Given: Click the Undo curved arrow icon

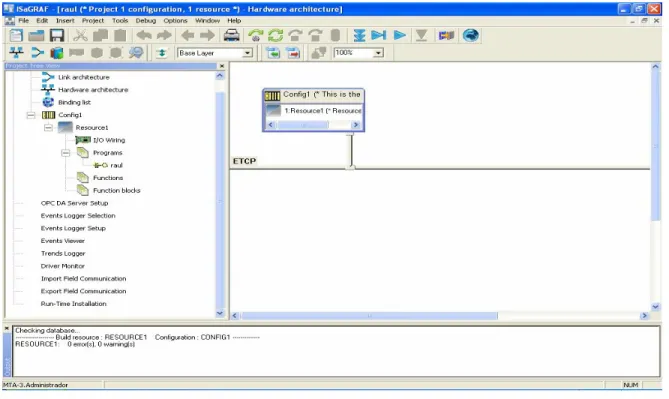Looking at the screenshot, I should pyautogui.click(x=144, y=35).
